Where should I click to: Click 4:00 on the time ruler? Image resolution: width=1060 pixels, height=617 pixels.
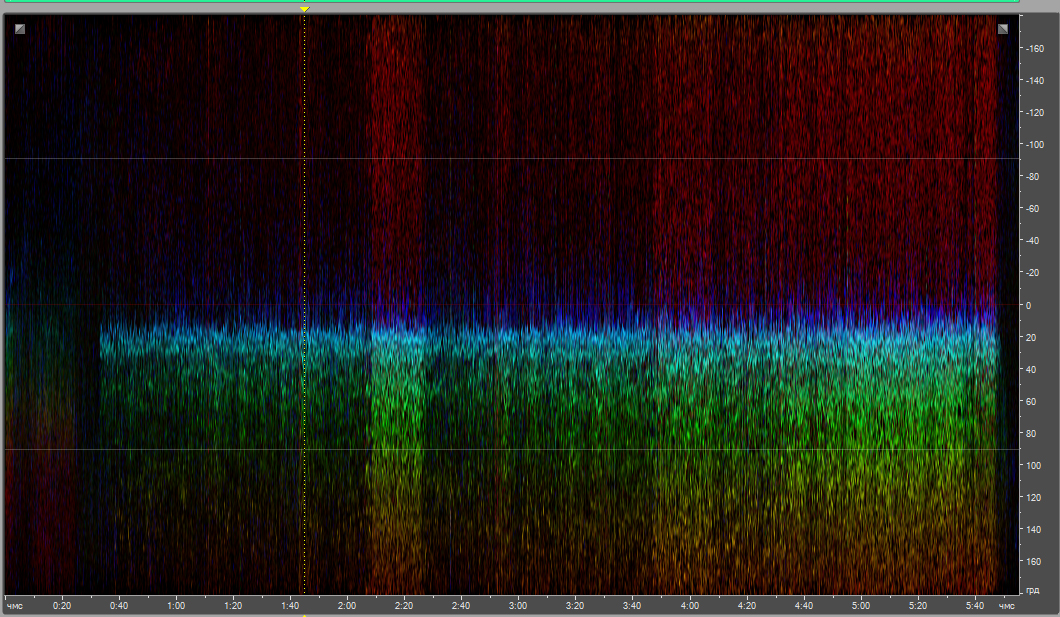(689, 606)
